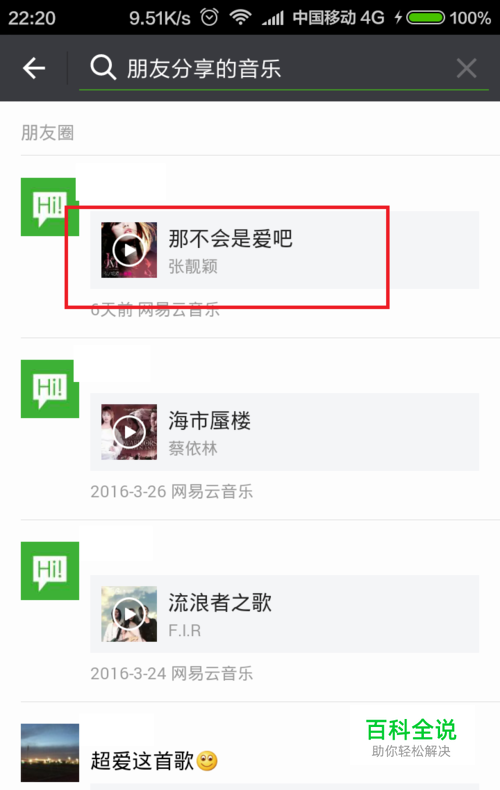Select artist name 张靓颖
Screen dimensions: 500x790
click(x=193, y=267)
